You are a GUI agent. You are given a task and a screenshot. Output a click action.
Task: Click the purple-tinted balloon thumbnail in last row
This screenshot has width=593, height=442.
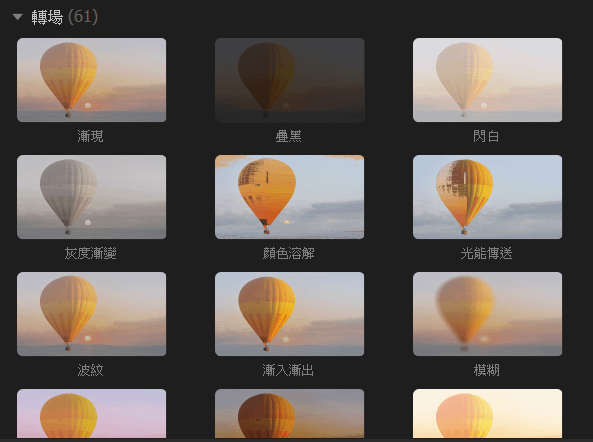[92, 414]
